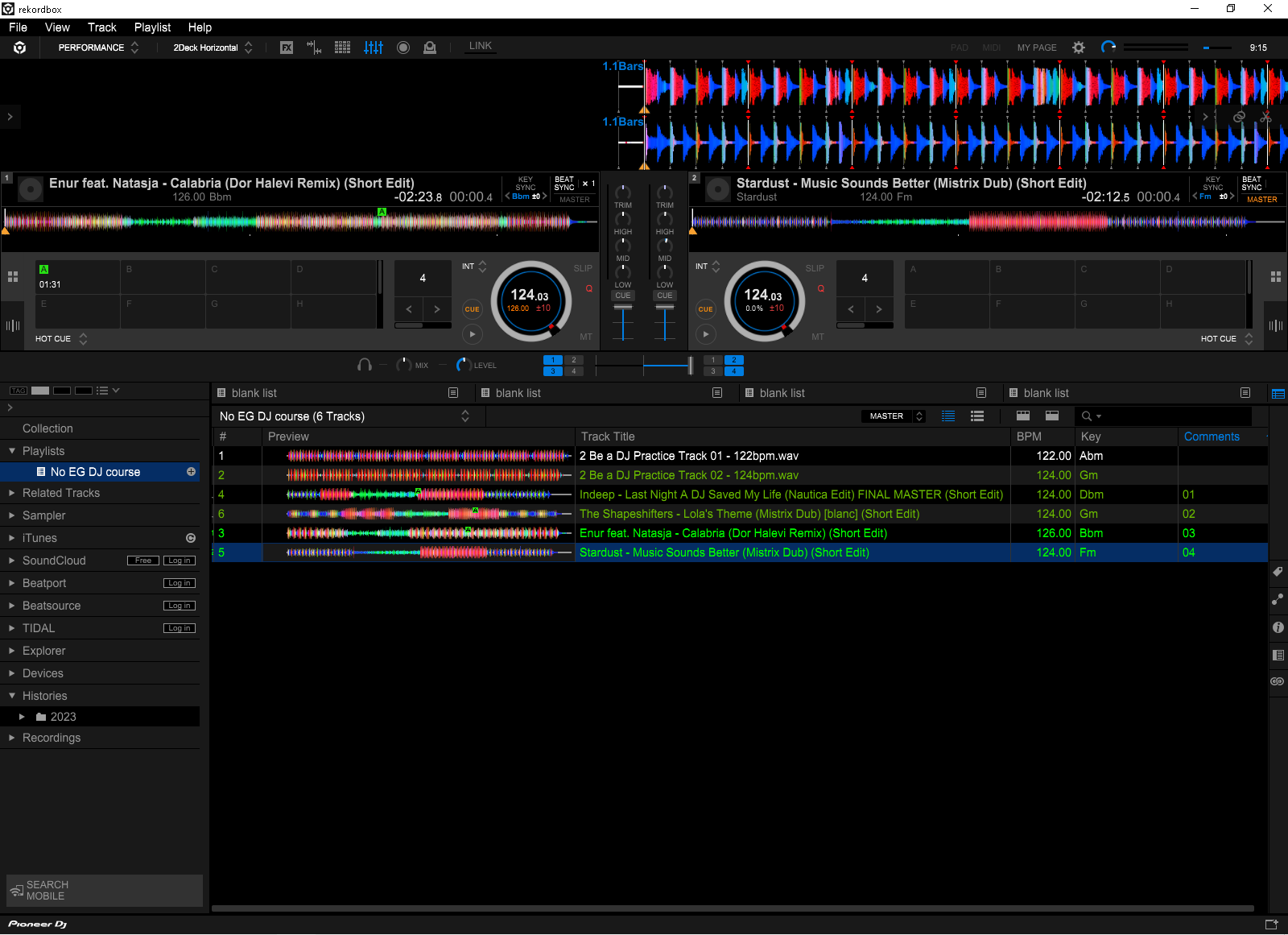Set deck 1 as MASTER

click(x=575, y=200)
